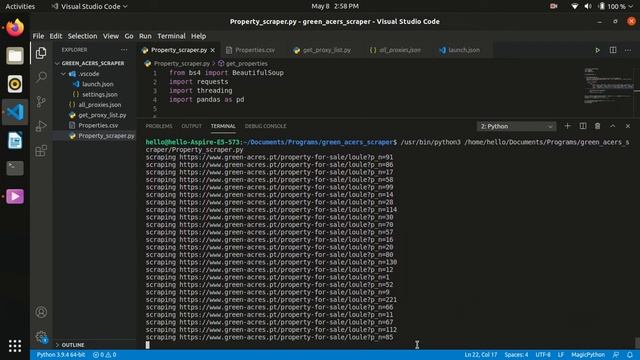Split the editor to the right

[x=613, y=50]
